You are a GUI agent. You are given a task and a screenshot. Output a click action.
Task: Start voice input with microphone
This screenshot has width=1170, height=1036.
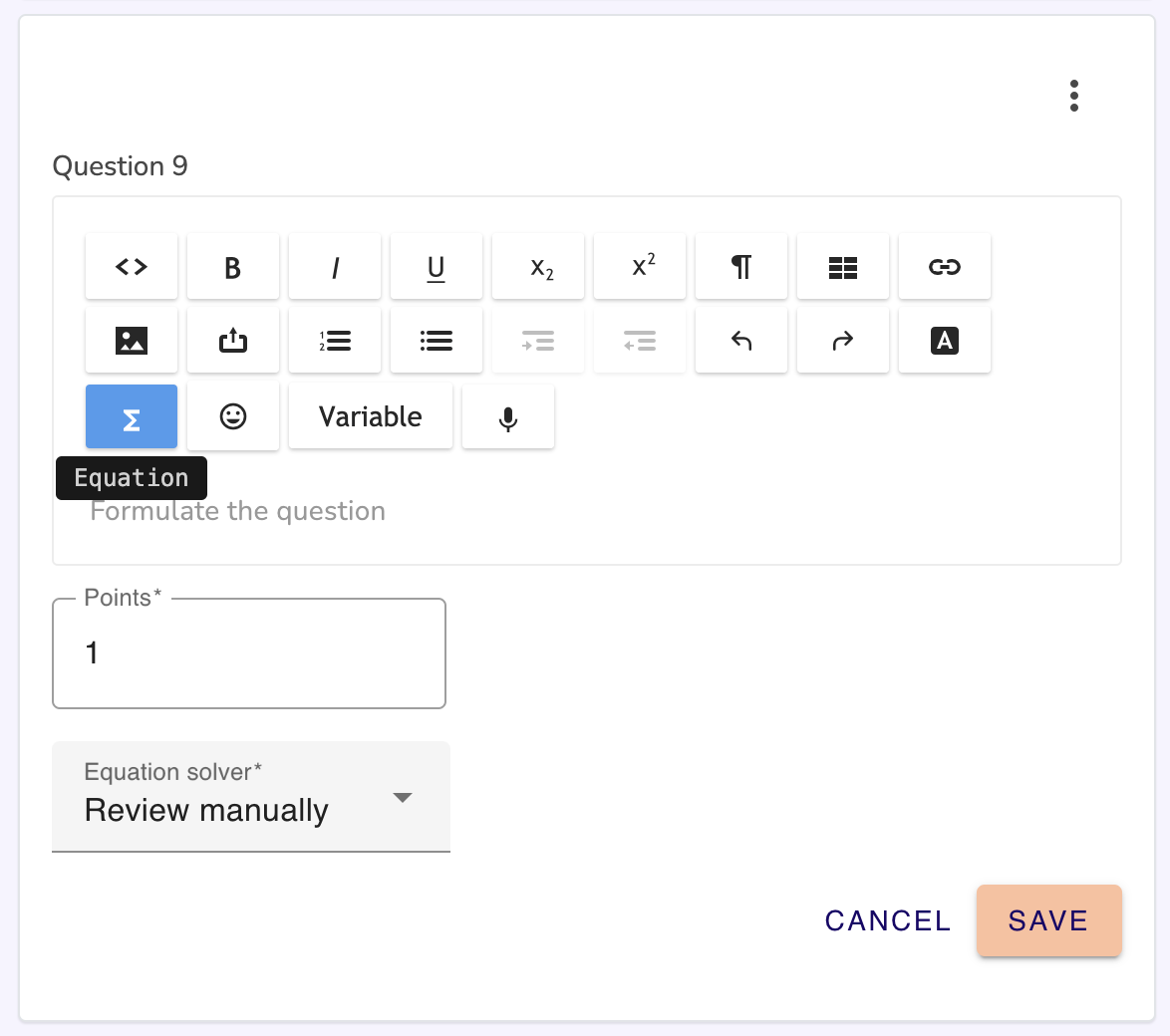(x=508, y=416)
